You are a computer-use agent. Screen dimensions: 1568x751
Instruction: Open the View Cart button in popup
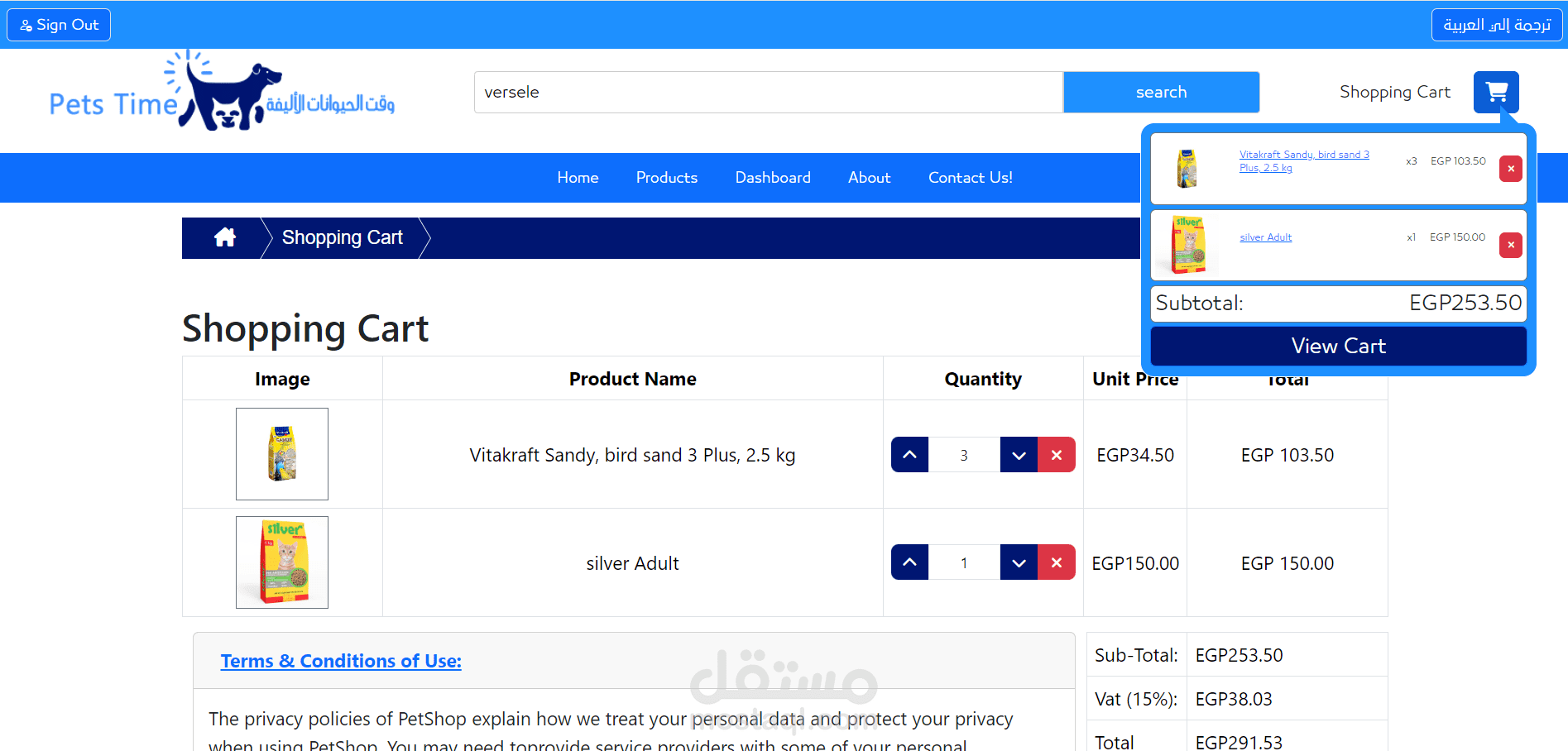point(1338,346)
